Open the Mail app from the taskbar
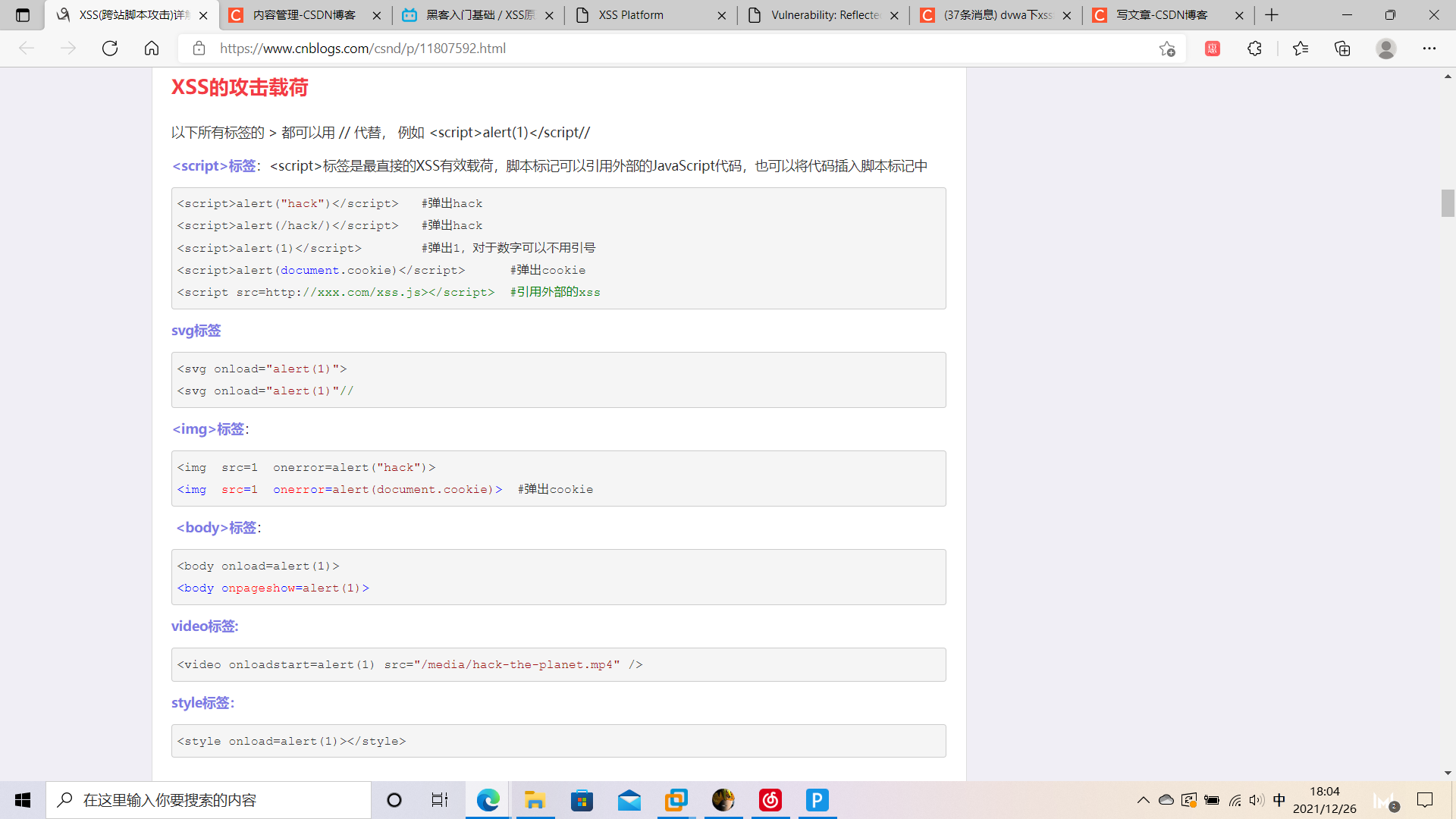 click(x=629, y=800)
